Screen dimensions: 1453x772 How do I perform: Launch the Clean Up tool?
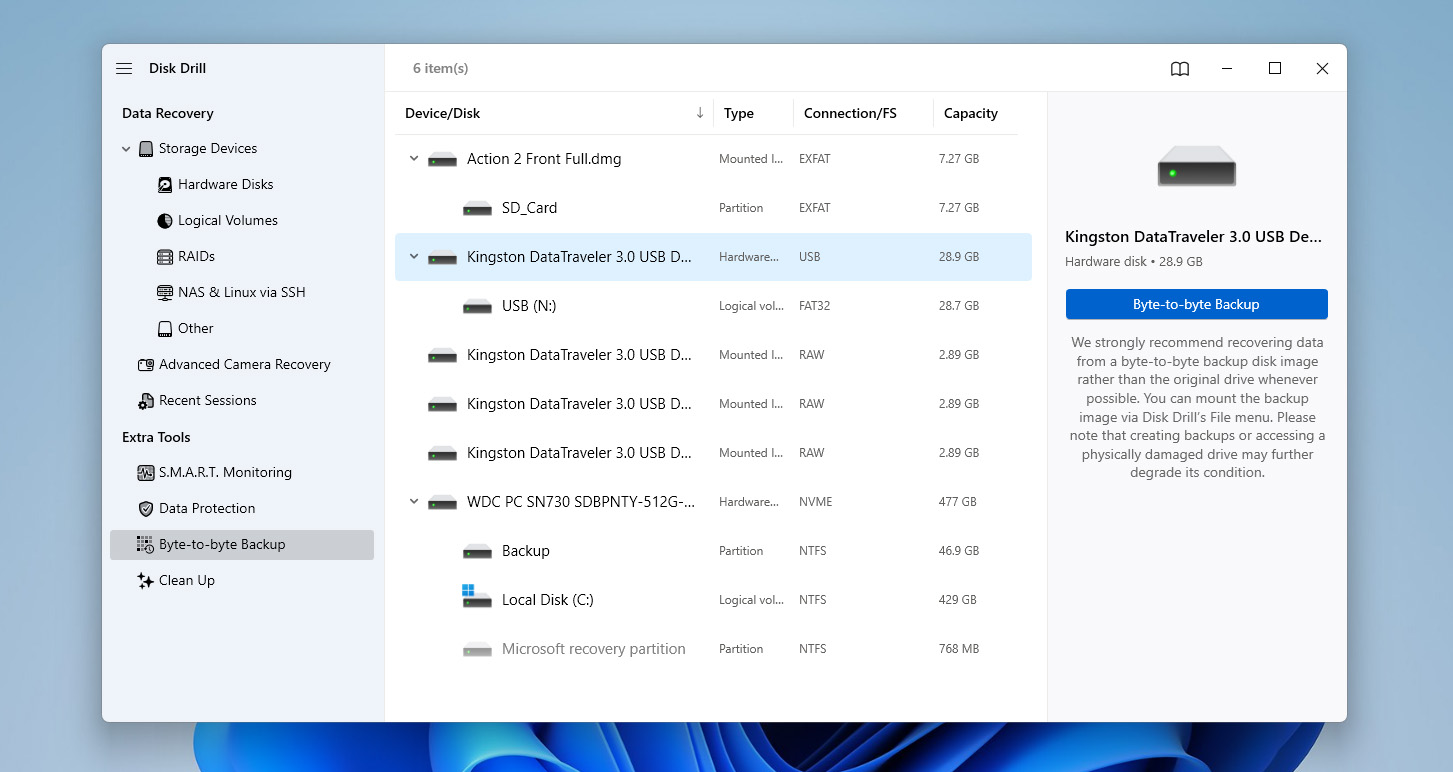(187, 580)
